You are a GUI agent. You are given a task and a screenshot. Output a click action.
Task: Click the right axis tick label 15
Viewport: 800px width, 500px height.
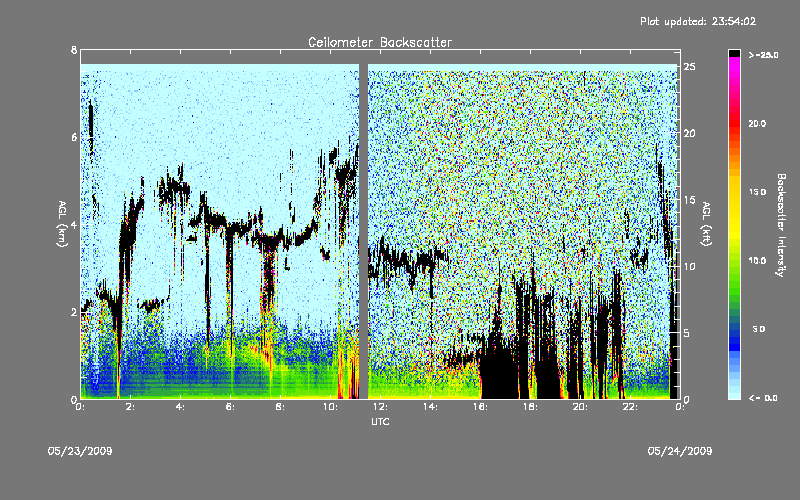coord(689,200)
